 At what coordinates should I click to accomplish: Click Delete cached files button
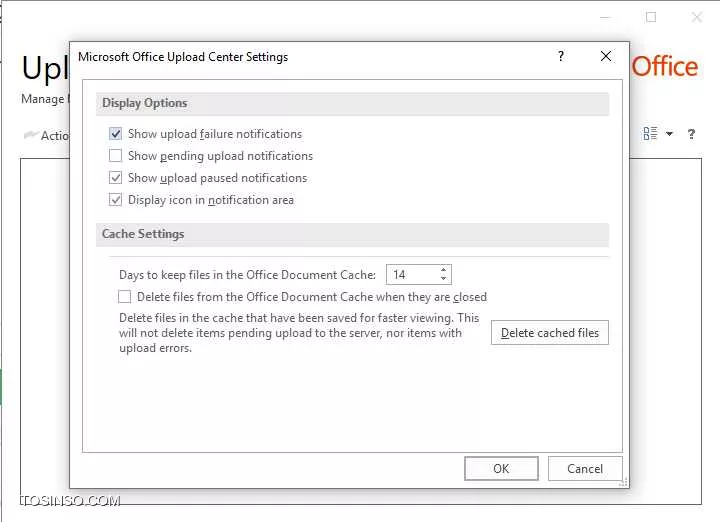[x=550, y=332]
